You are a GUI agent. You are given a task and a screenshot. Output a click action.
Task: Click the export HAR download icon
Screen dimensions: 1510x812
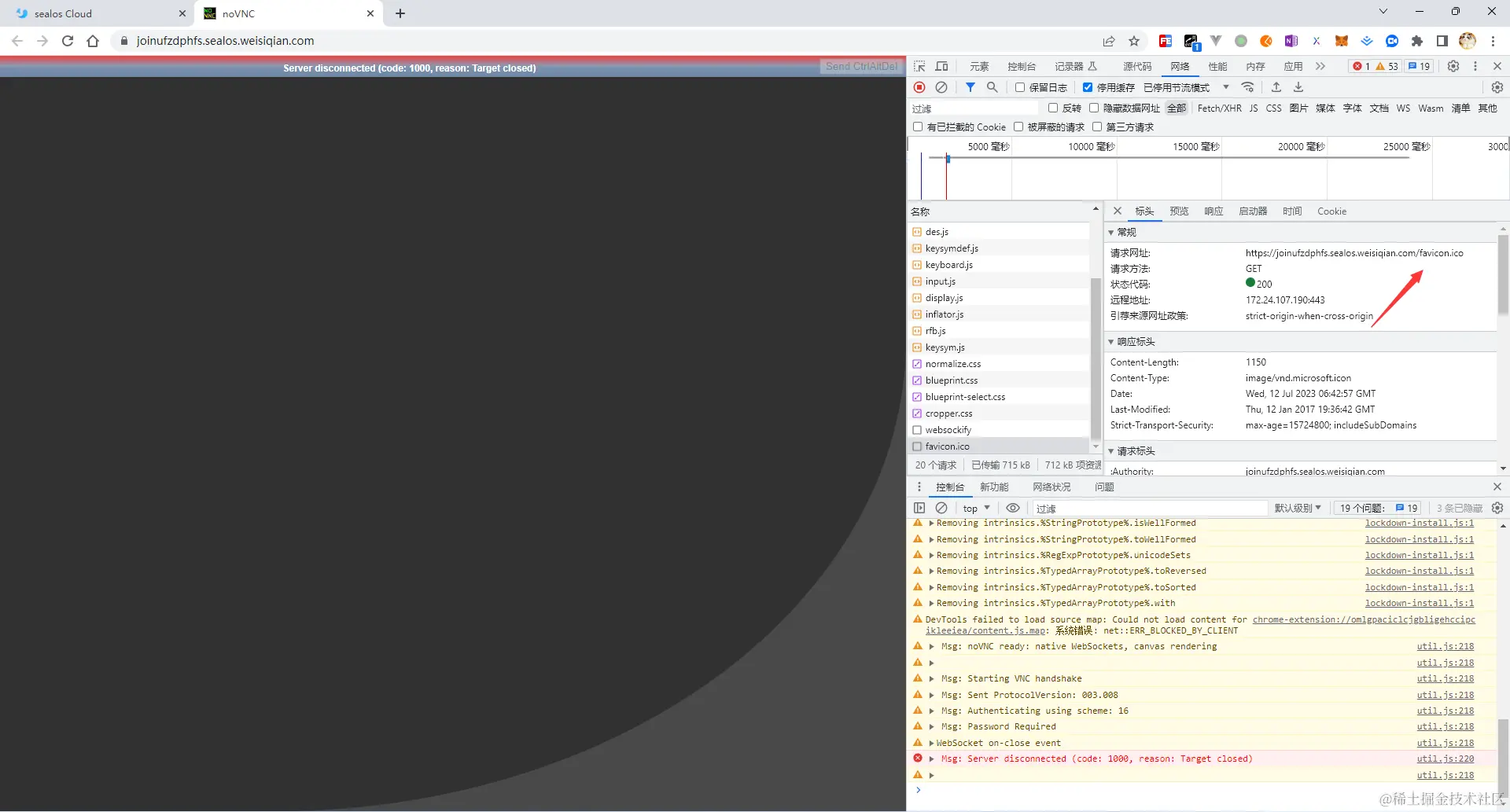coord(1298,87)
